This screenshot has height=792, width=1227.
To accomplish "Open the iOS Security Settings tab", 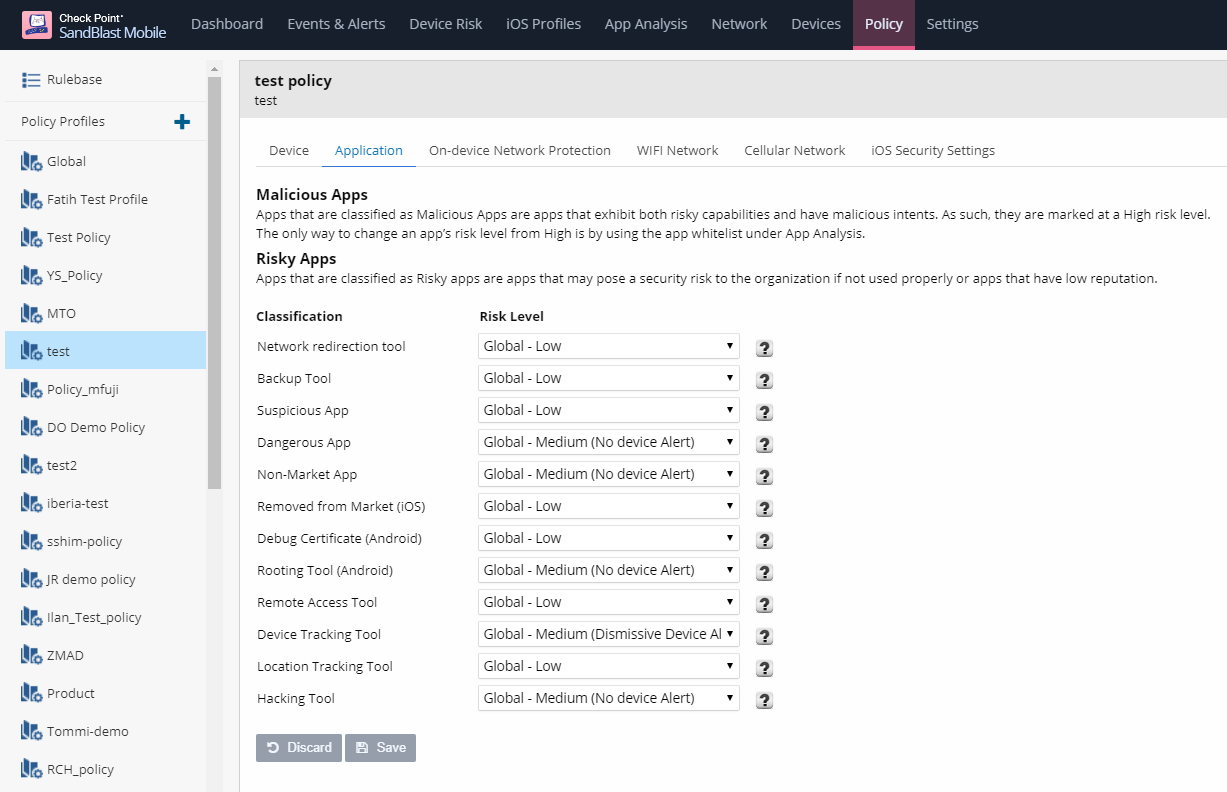I will pos(933,150).
